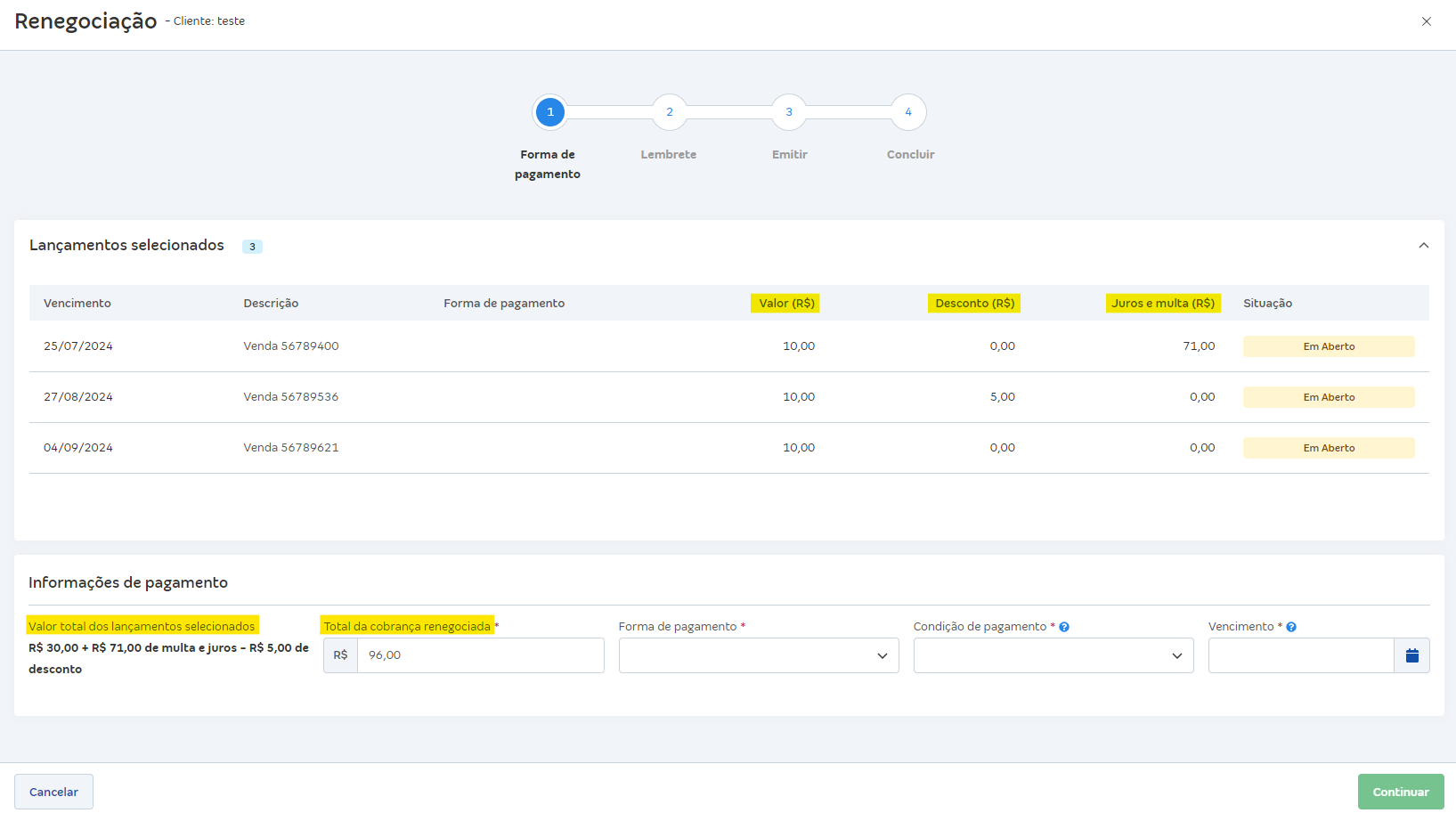Viewport: 1456px width, 813px height.
Task: Click help icon next to Condição de pagamento
Action: [1064, 627]
